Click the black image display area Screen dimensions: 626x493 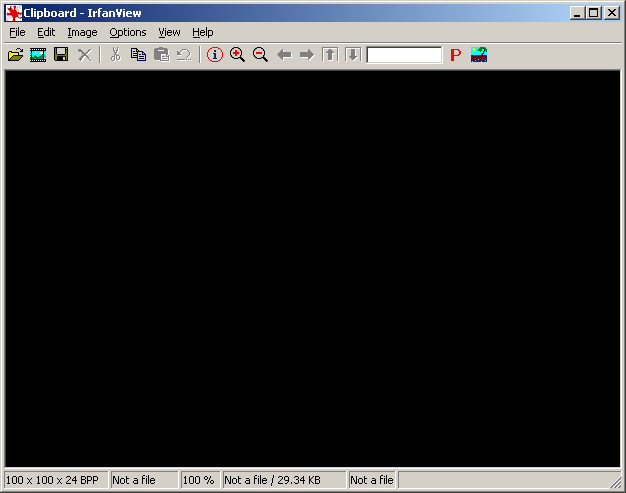click(313, 269)
